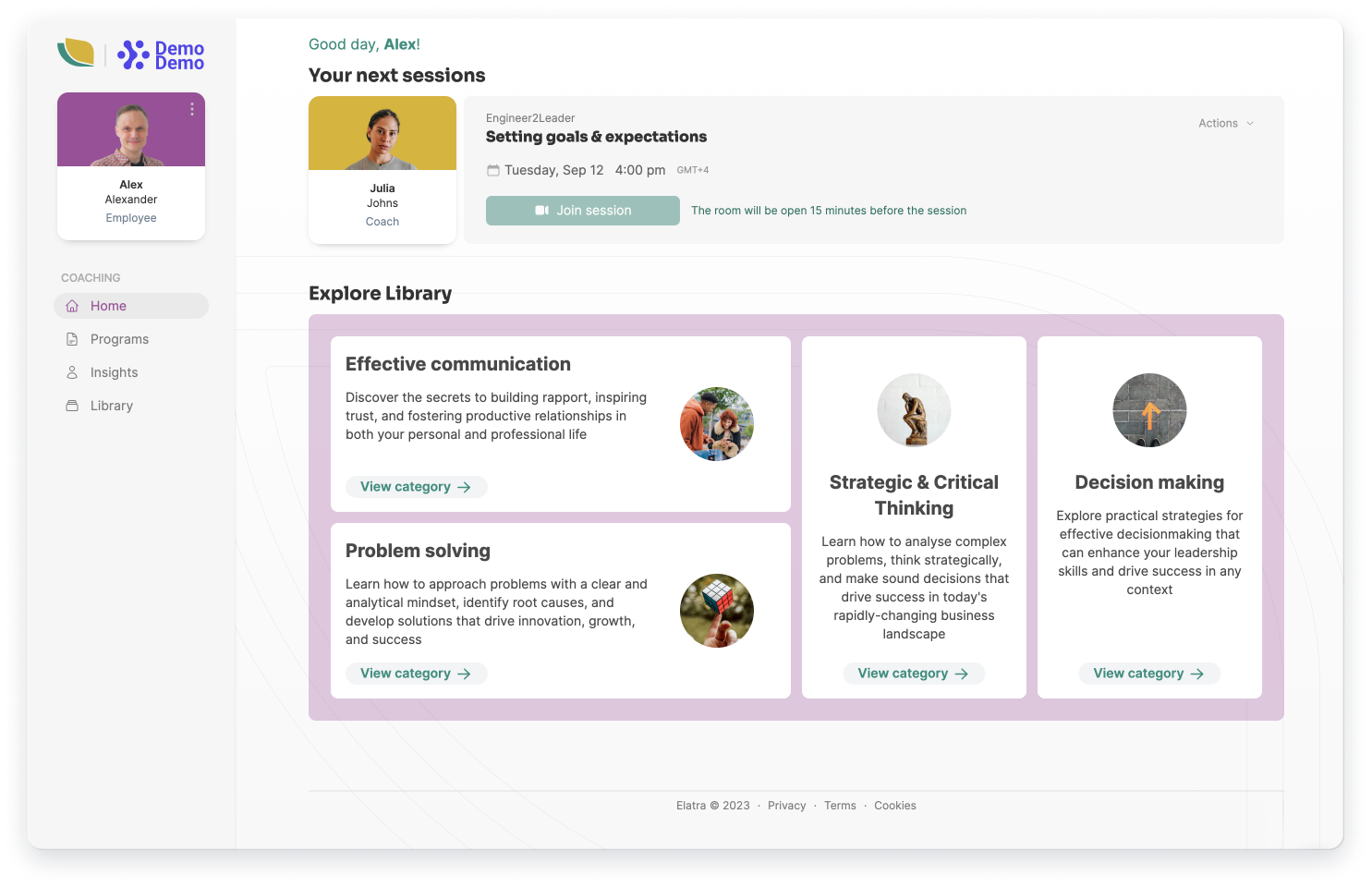Open the Privacy policy link

point(786,805)
